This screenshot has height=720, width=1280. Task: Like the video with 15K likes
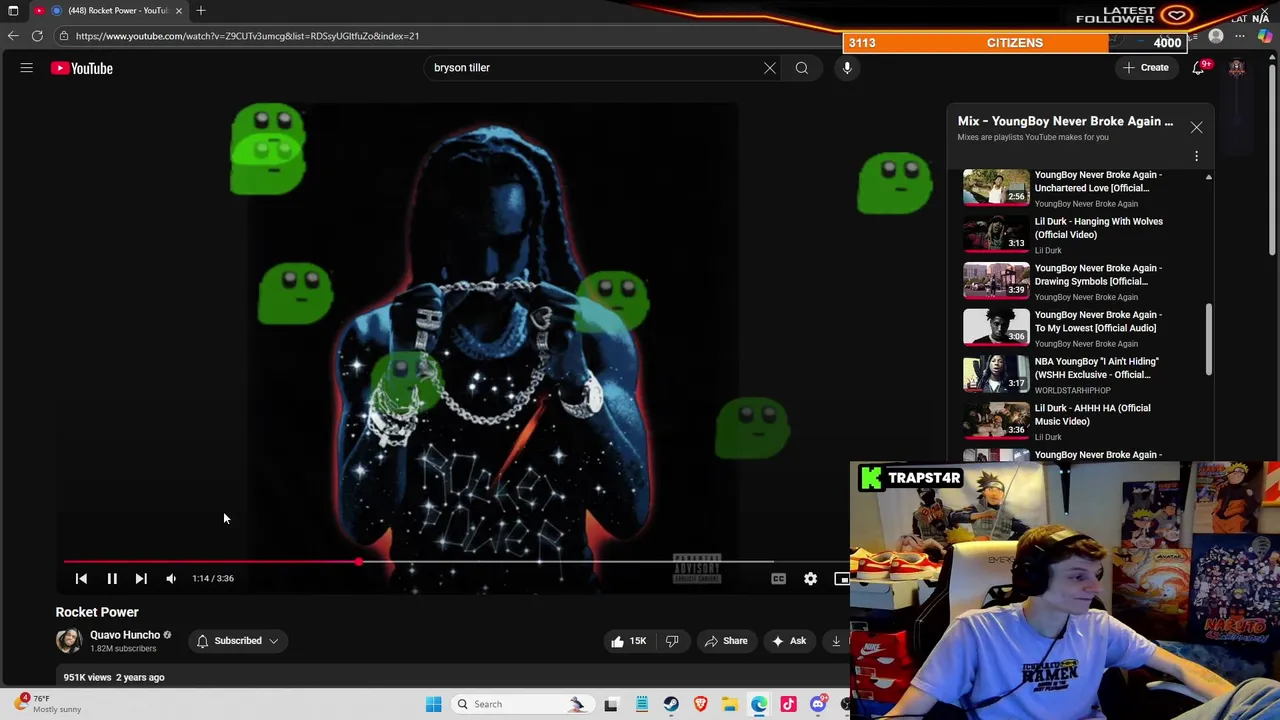[x=628, y=641]
